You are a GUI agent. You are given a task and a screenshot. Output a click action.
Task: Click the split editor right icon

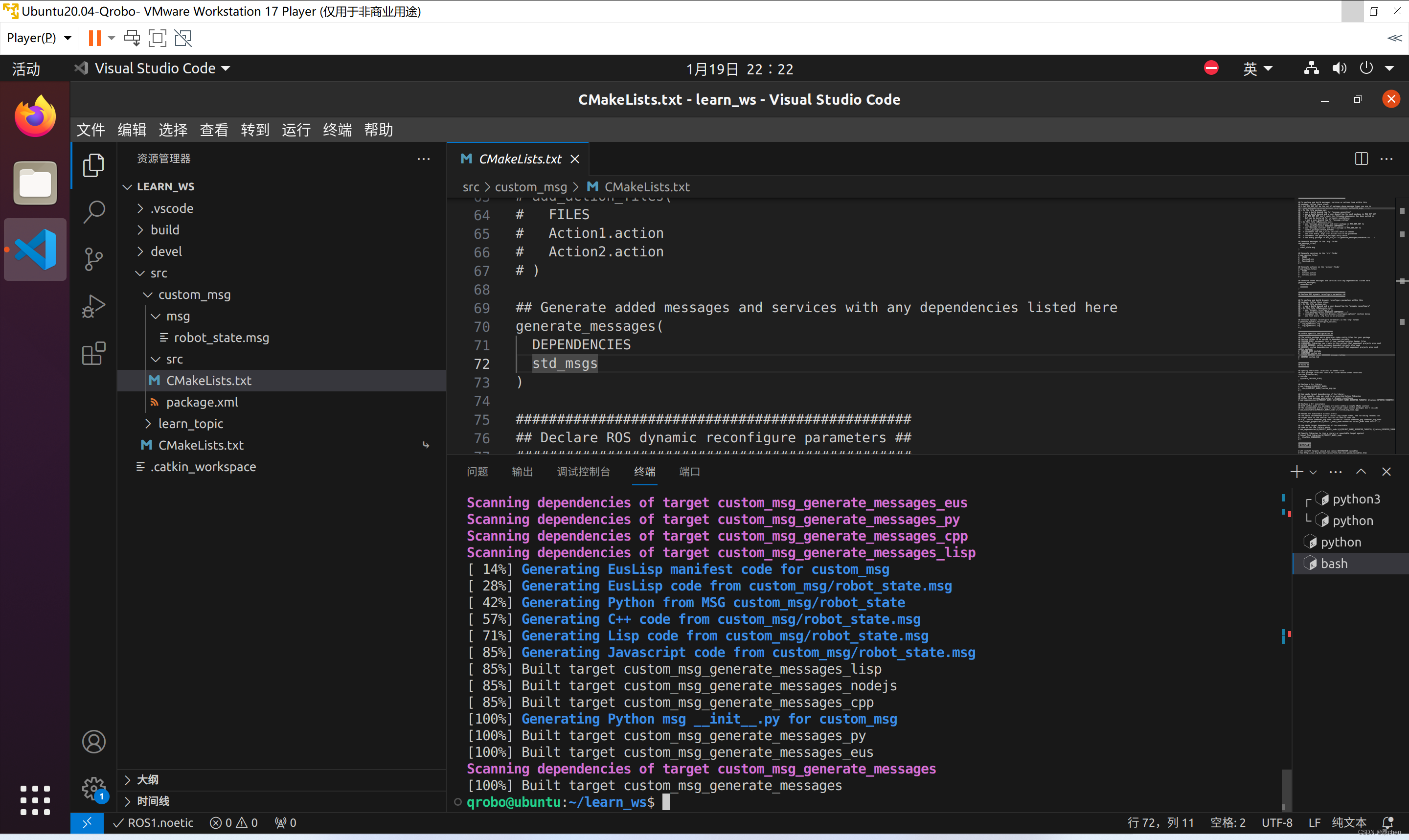(x=1361, y=159)
